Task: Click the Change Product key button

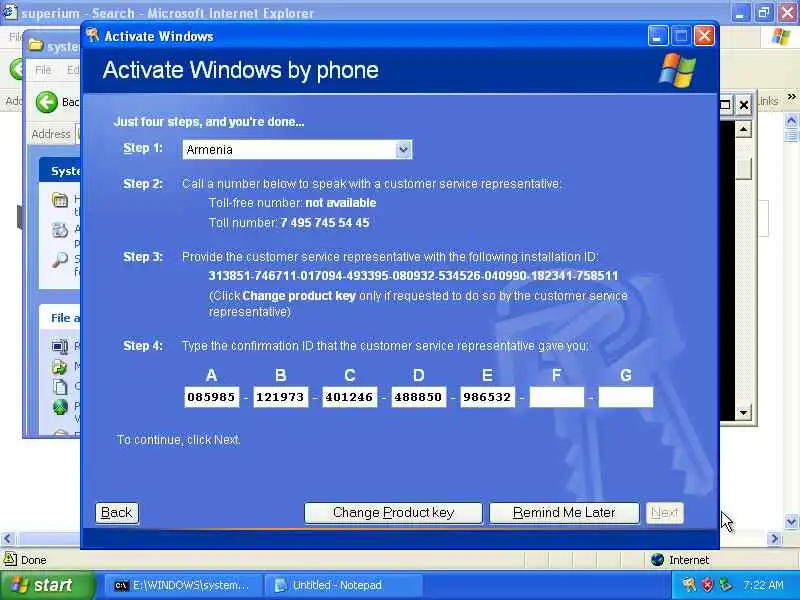Action: point(393,513)
